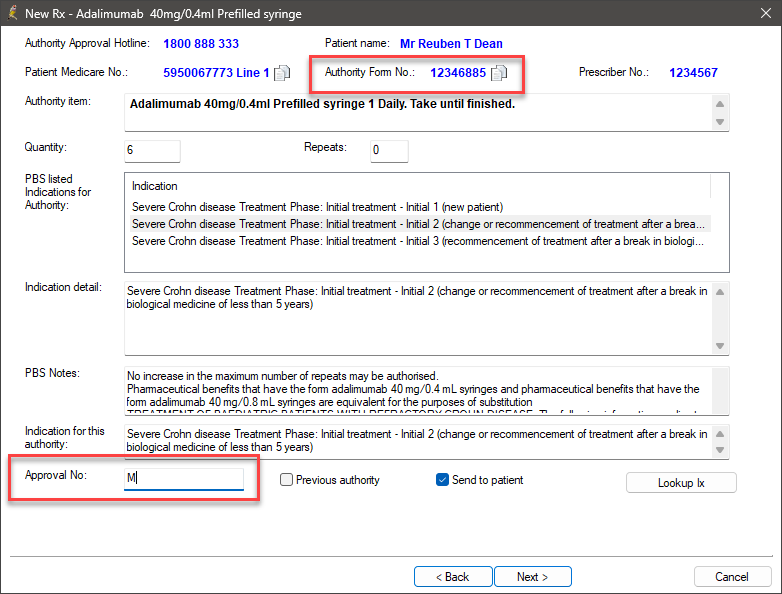This screenshot has width=782, height=594.
Task: Tick the Previous authority checkbox
Action: tap(286, 480)
